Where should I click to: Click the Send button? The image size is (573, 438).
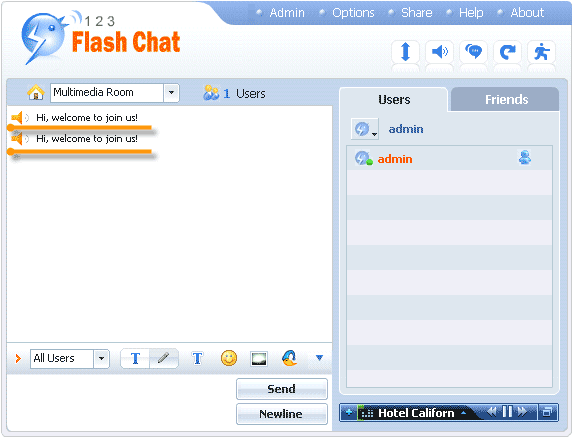point(282,389)
